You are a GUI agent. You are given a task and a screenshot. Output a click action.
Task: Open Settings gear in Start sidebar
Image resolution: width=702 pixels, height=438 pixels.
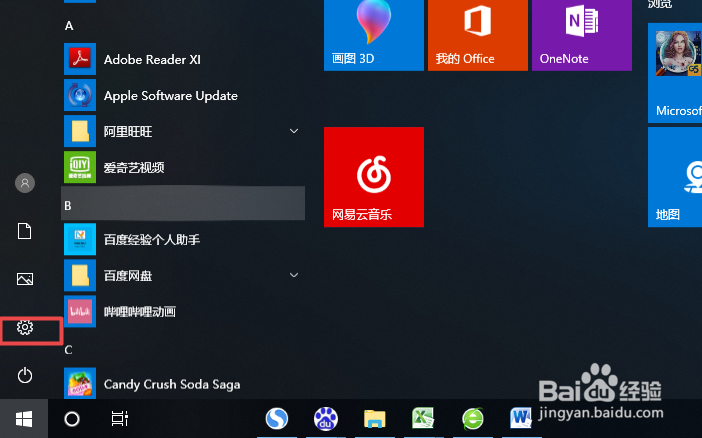pos(25,327)
